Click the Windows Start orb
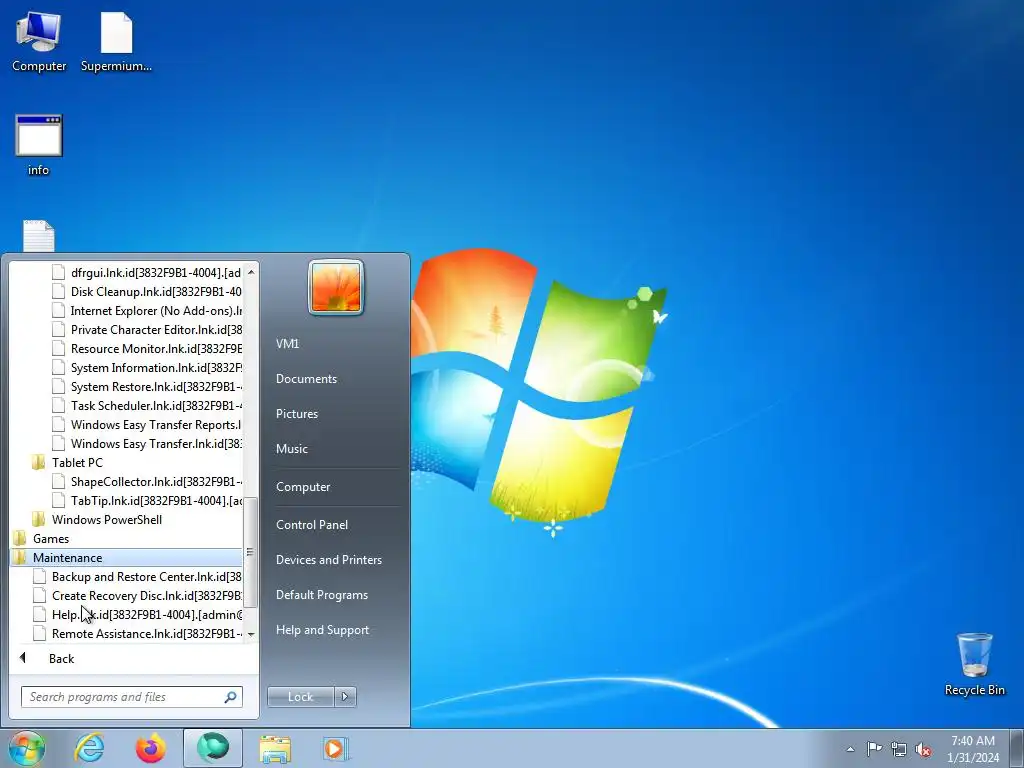 point(27,748)
